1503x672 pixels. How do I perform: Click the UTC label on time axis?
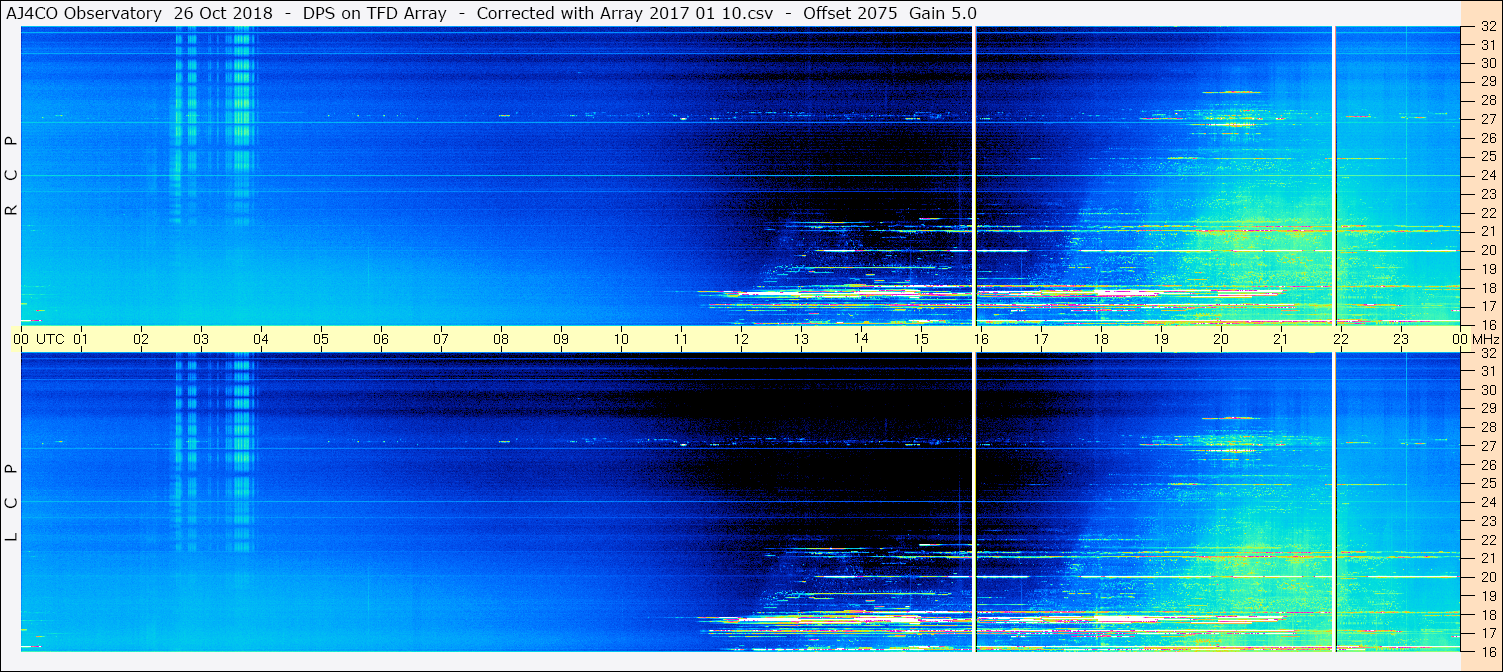tap(50, 339)
